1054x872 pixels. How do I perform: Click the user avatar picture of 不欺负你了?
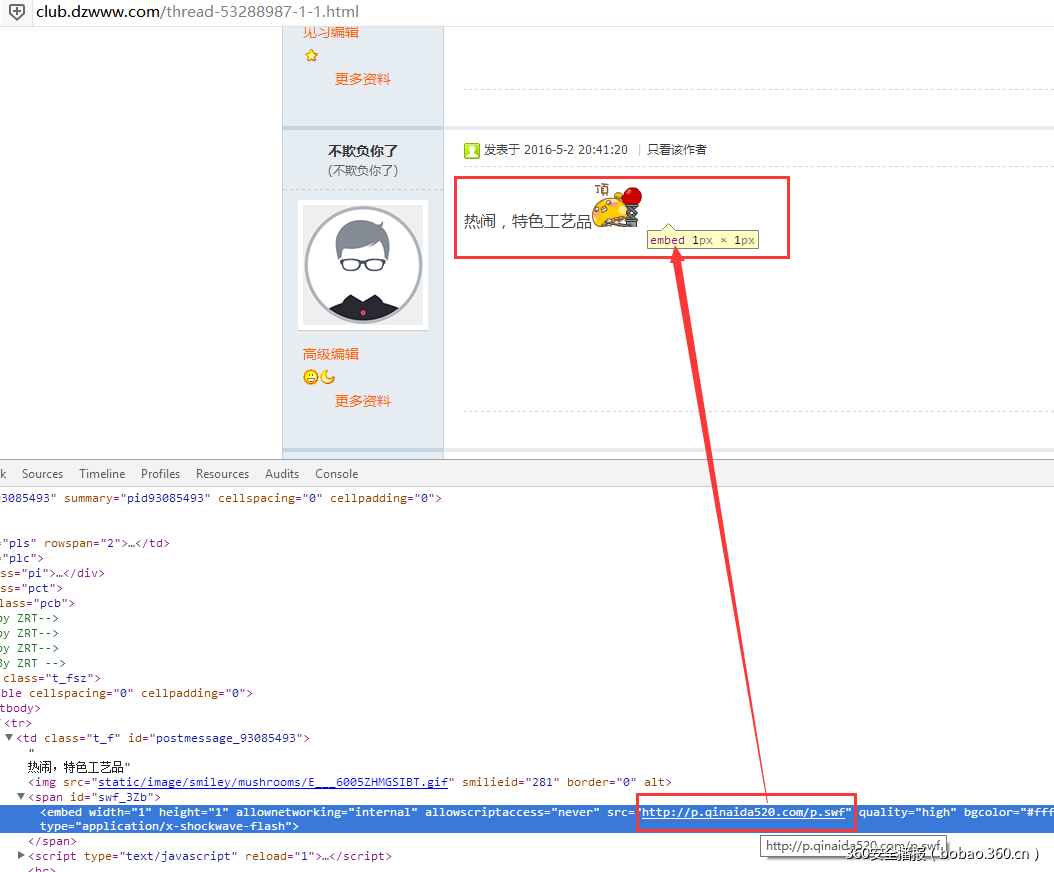362,264
